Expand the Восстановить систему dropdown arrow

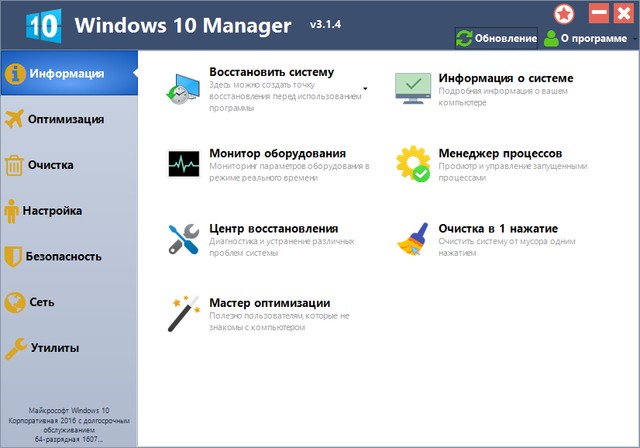[x=365, y=89]
